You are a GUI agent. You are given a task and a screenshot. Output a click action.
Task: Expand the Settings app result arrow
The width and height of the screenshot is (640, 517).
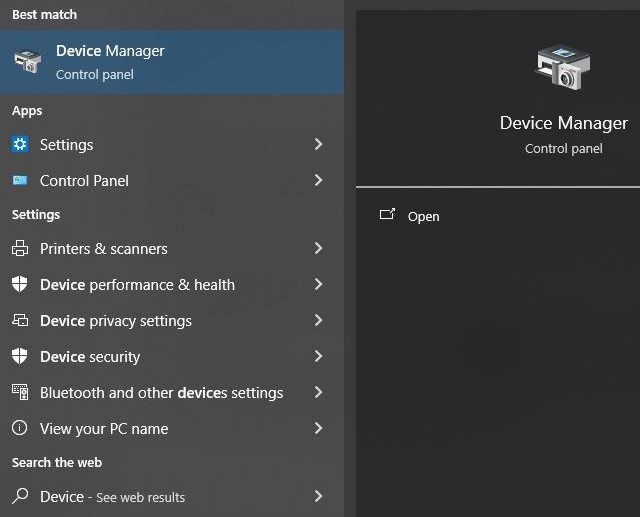(318, 144)
